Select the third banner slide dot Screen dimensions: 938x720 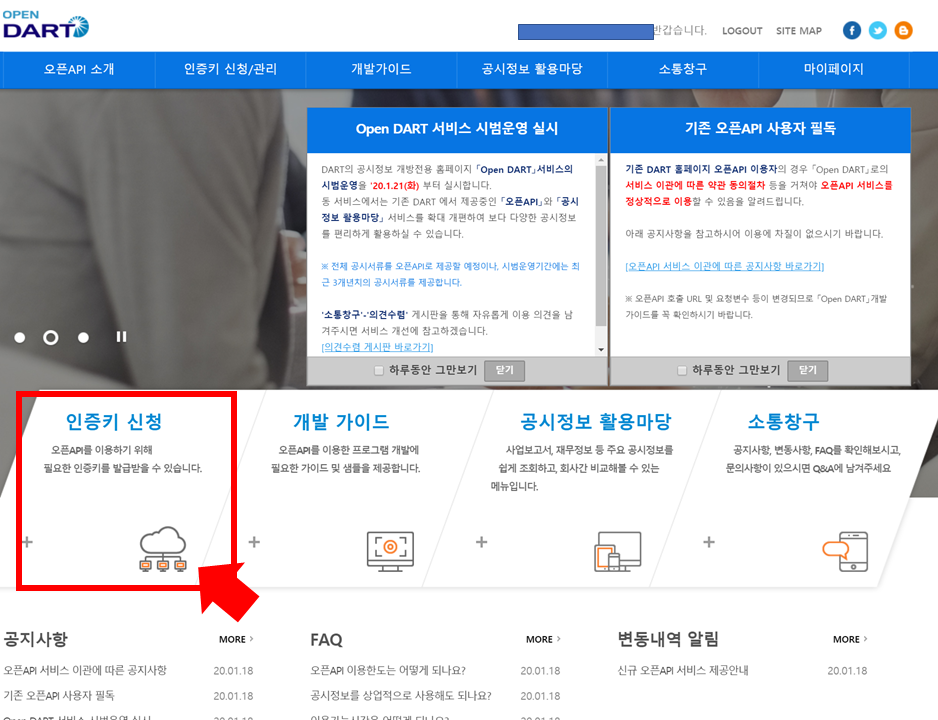point(84,337)
